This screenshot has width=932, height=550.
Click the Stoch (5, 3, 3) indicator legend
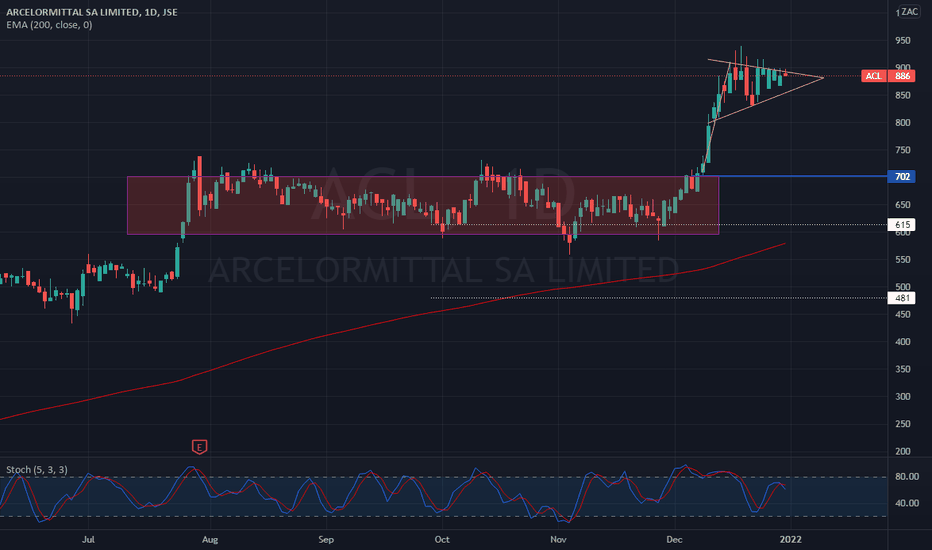pyautogui.click(x=37, y=470)
